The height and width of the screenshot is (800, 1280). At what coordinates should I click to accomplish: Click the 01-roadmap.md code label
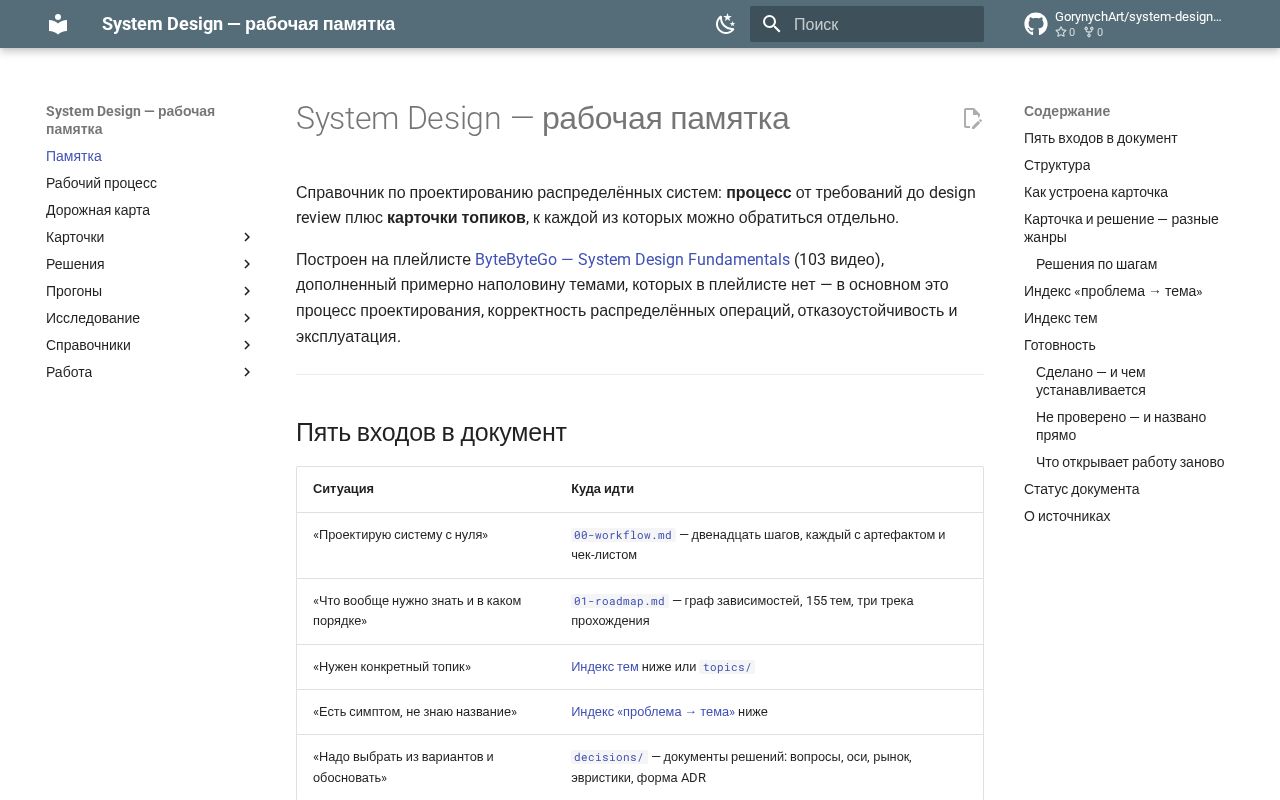click(620, 601)
